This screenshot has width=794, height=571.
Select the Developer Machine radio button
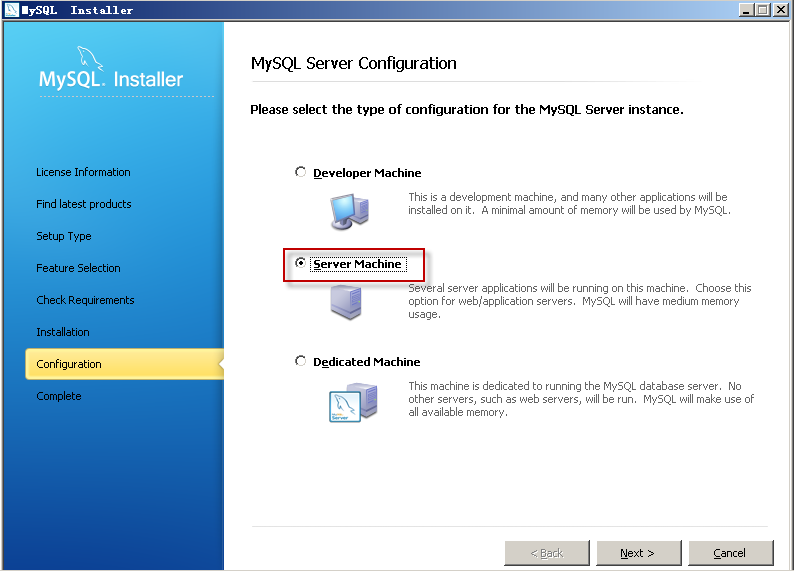click(300, 172)
